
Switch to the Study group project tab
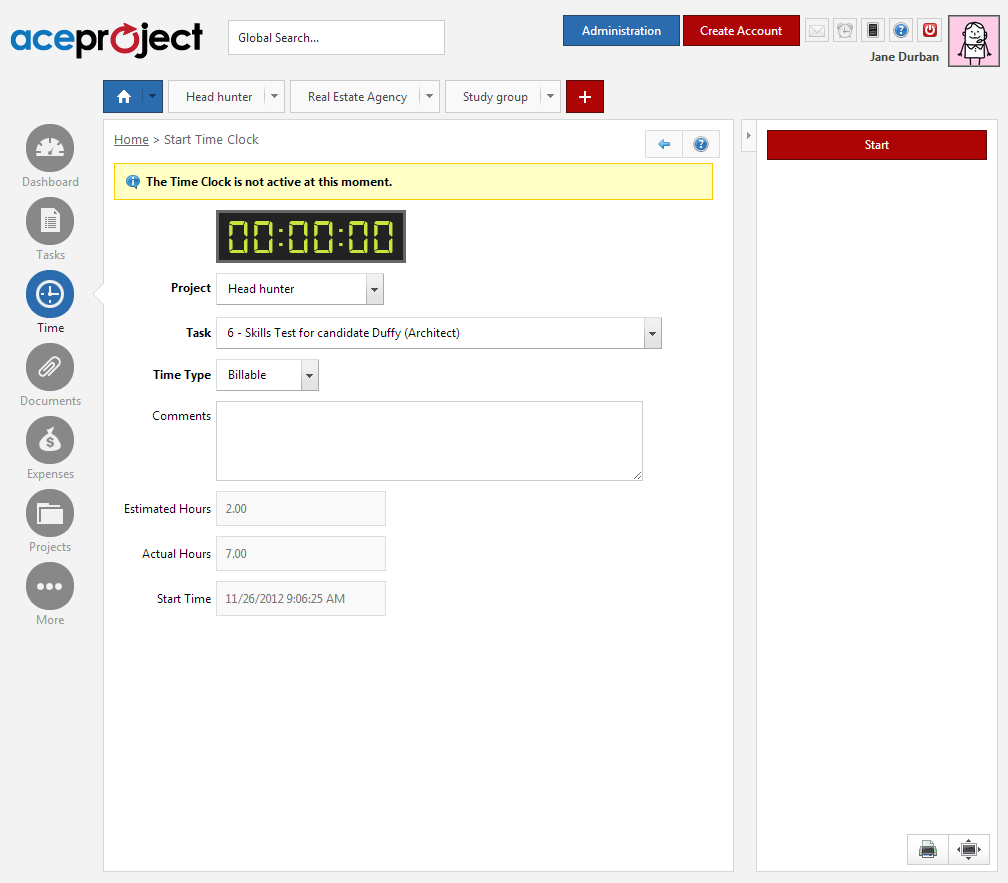(x=495, y=96)
